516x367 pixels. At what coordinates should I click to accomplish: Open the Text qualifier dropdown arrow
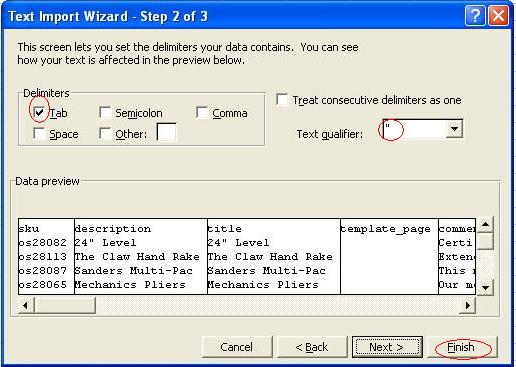[454, 129]
